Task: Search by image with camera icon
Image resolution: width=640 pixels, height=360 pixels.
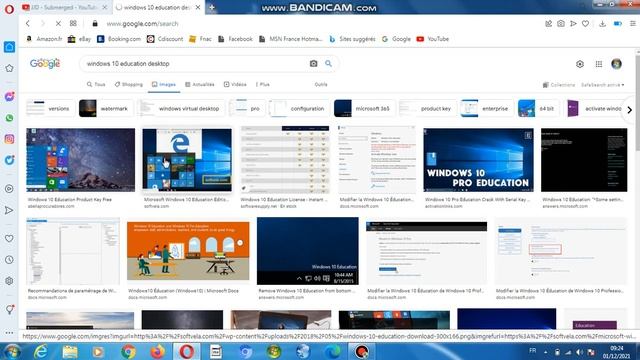Action: click(313, 64)
